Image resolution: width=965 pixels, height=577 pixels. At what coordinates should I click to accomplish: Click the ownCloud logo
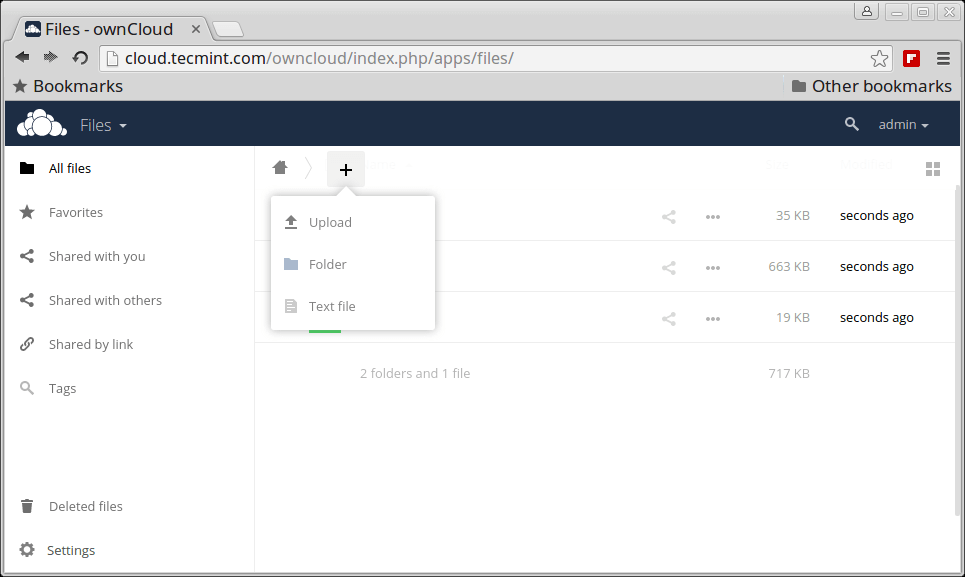(x=41, y=123)
